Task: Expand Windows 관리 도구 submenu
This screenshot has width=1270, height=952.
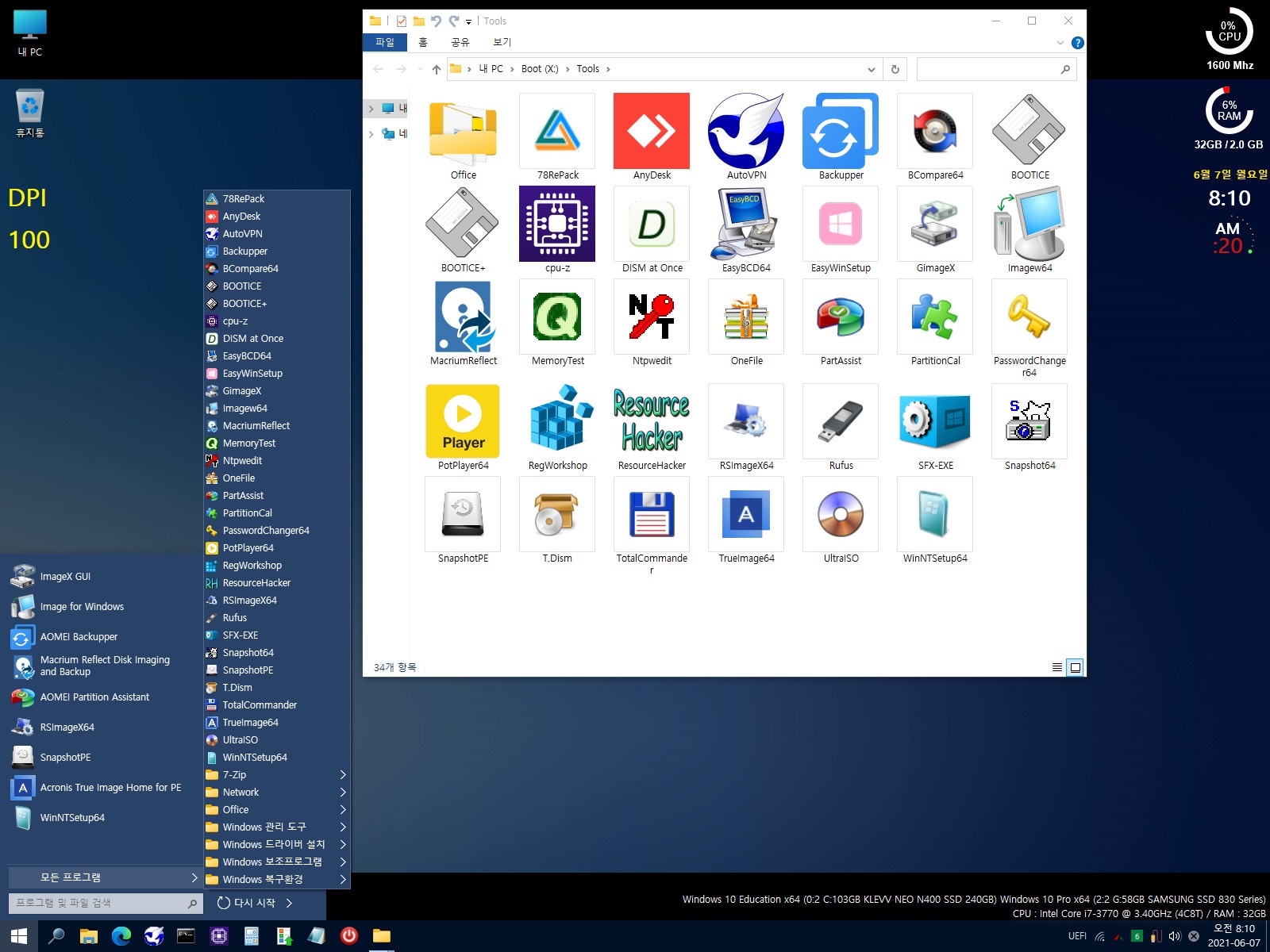Action: pos(276,827)
